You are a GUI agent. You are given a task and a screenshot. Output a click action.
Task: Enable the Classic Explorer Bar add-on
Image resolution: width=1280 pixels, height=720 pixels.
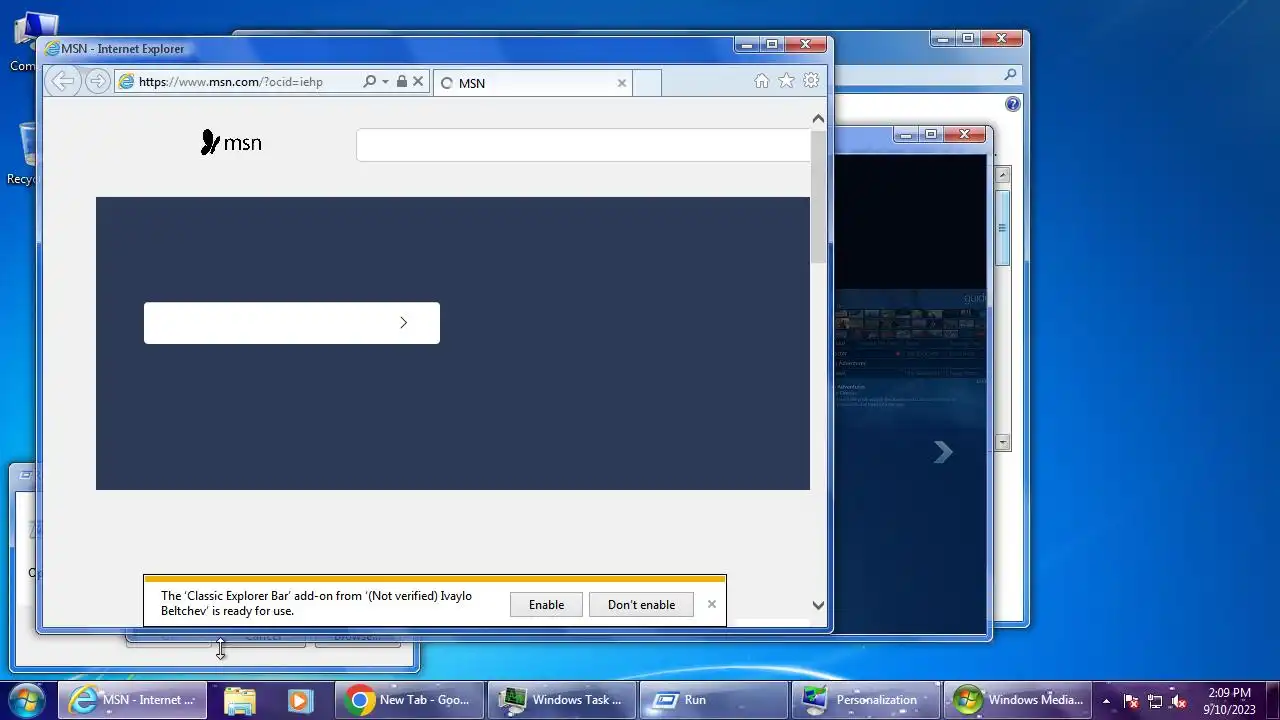[x=546, y=604]
